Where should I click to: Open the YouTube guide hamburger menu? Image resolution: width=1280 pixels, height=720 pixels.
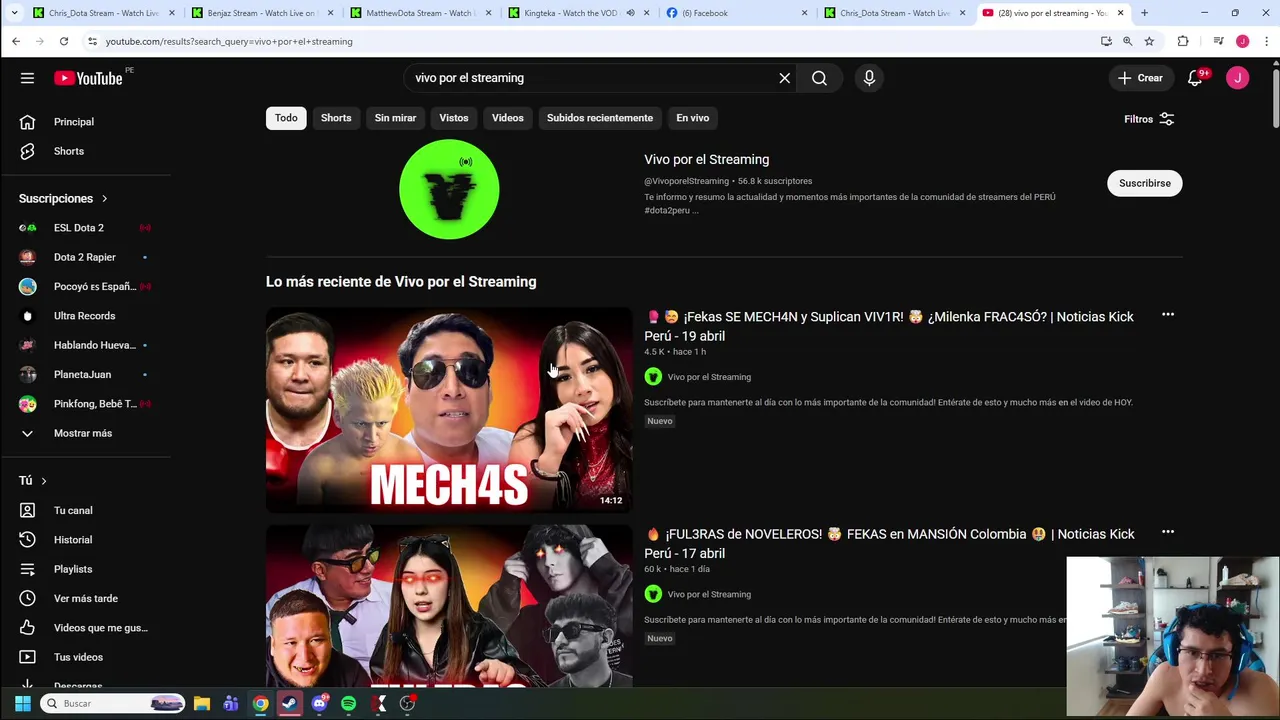[27, 78]
